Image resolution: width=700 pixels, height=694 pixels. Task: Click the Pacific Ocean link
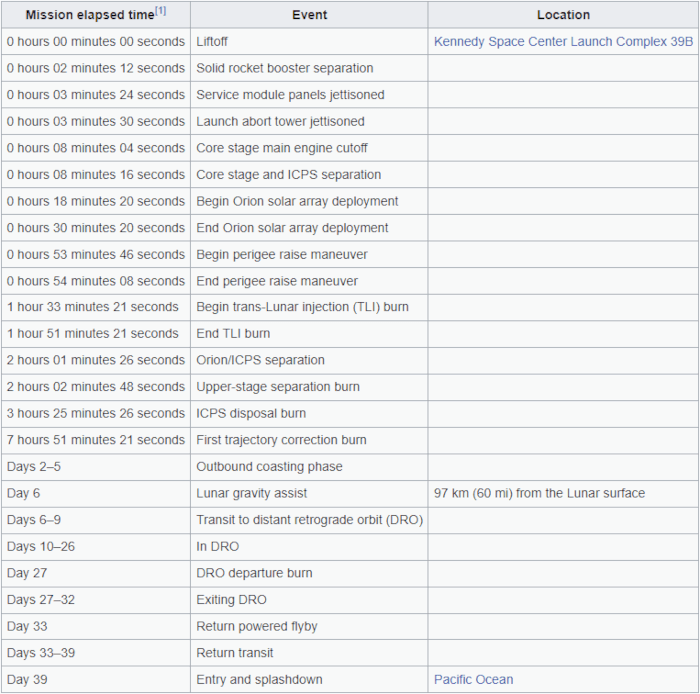(473, 680)
